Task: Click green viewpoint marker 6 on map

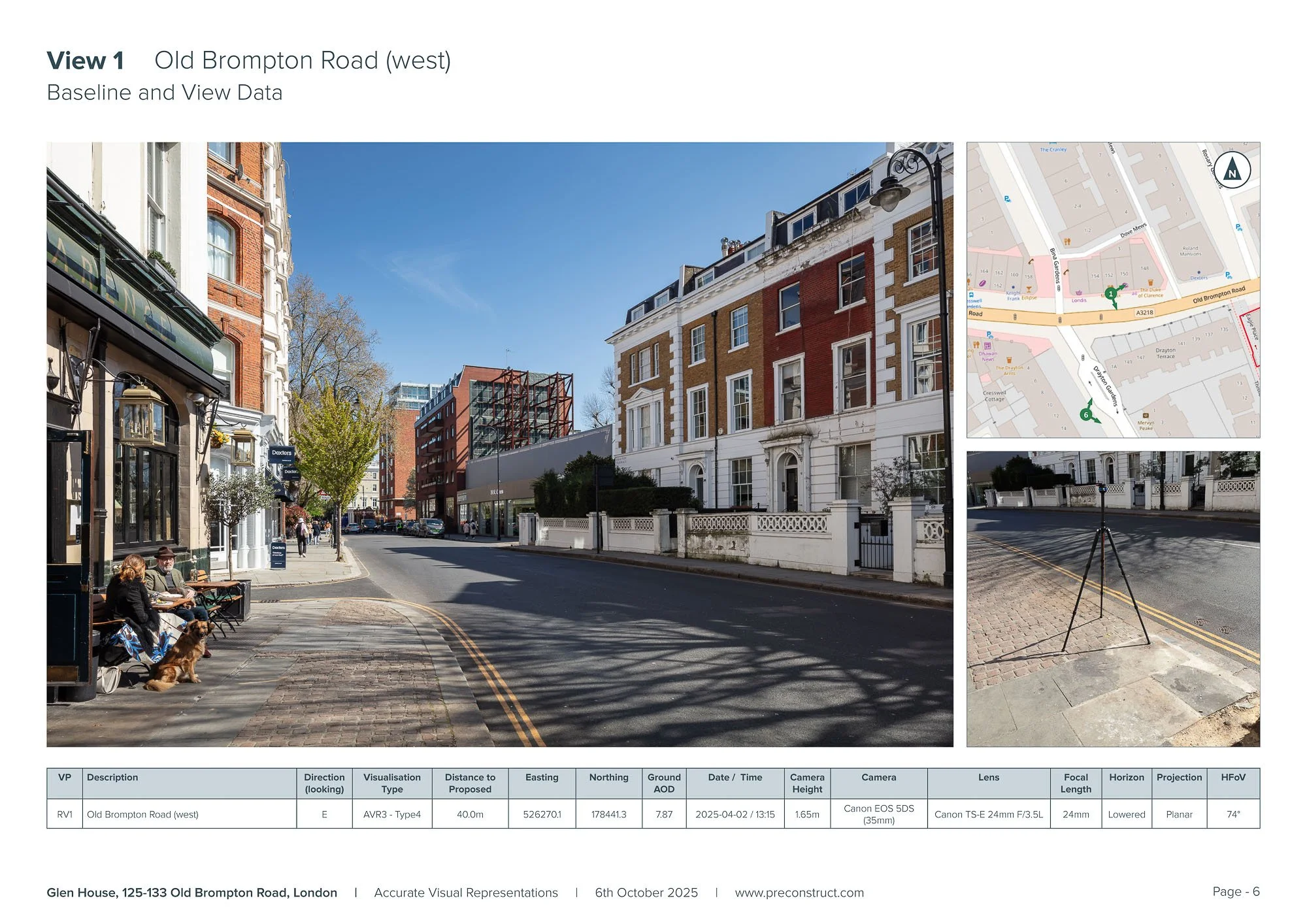Action: (1086, 415)
